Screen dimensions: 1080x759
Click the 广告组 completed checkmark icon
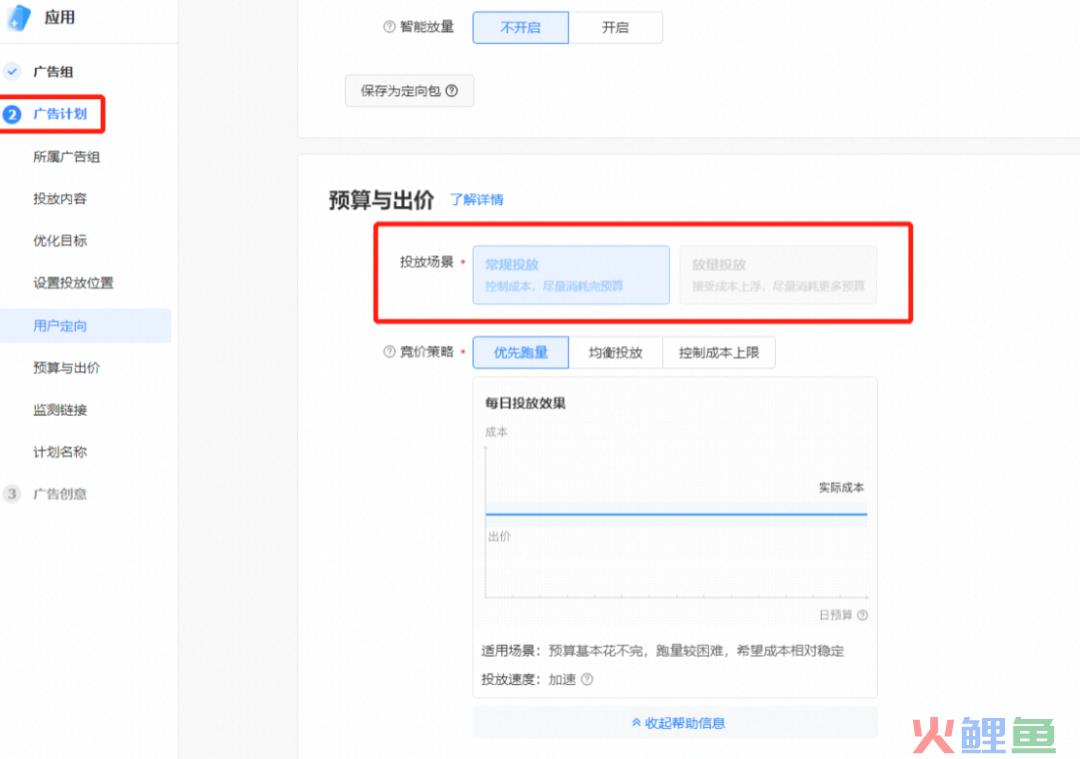tap(12, 72)
